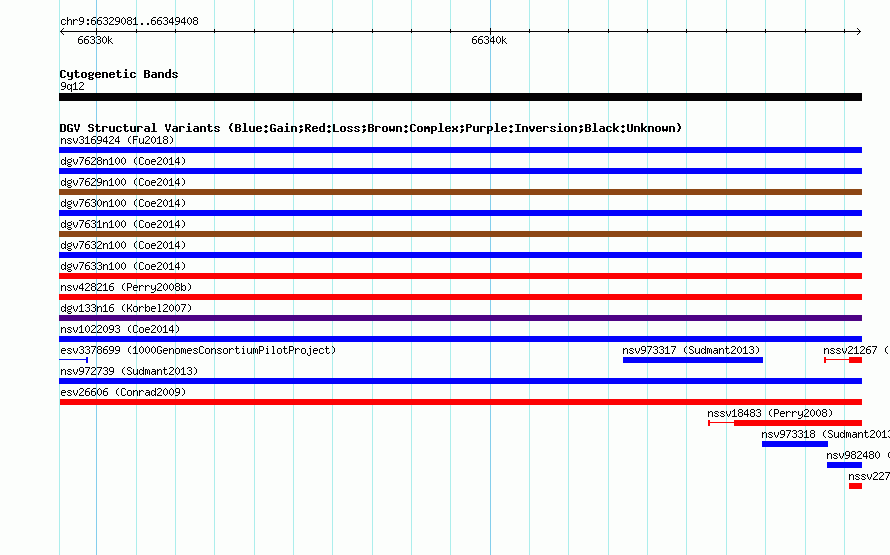
Task: Select nsv973318 Sudmant variant label
Action: (825, 434)
